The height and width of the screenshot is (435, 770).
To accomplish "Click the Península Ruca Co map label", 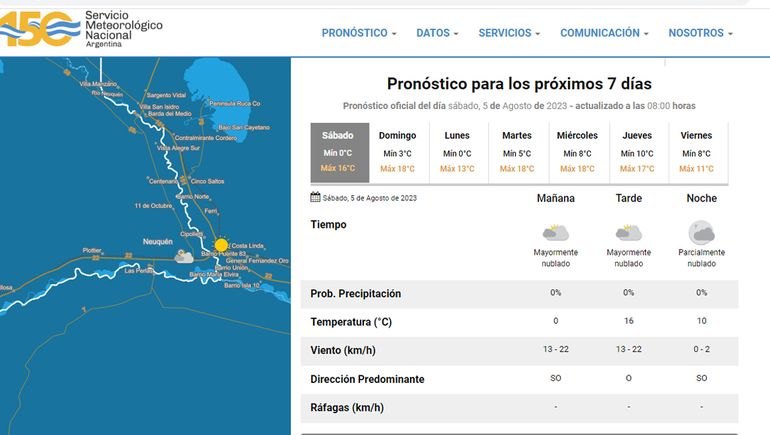I will pos(235,104).
